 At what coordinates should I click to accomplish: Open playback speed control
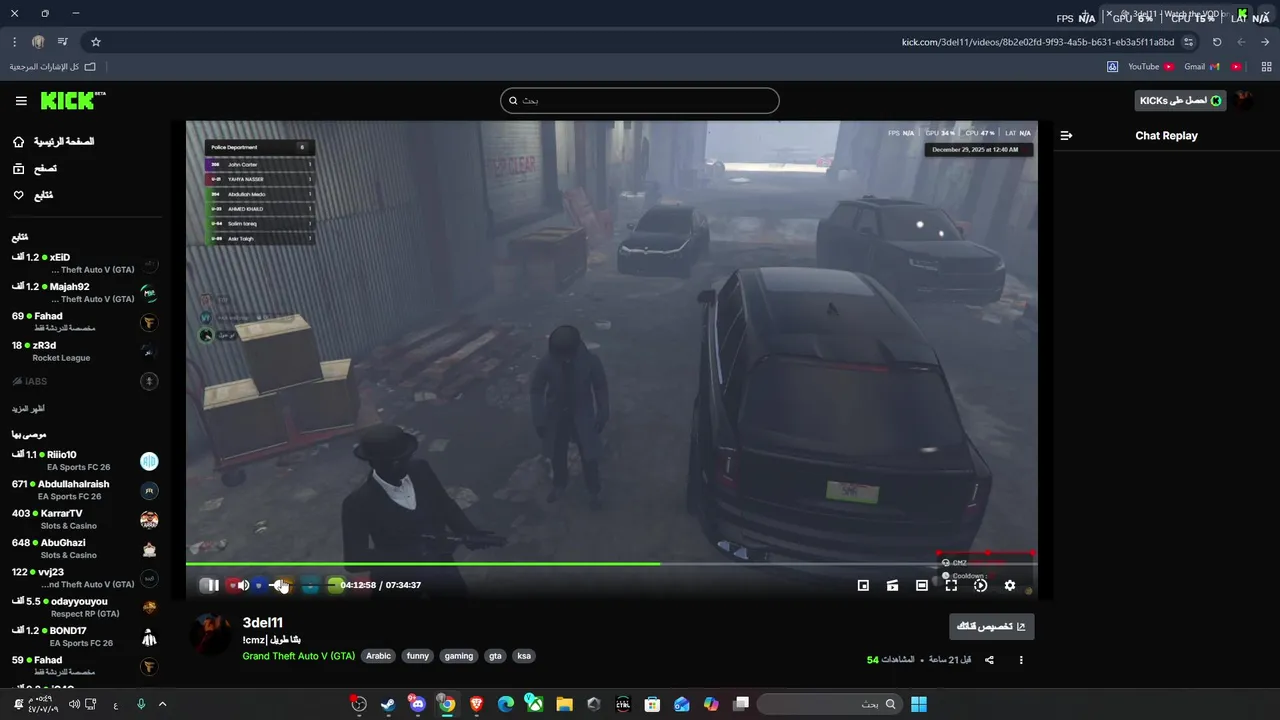[x=980, y=585]
